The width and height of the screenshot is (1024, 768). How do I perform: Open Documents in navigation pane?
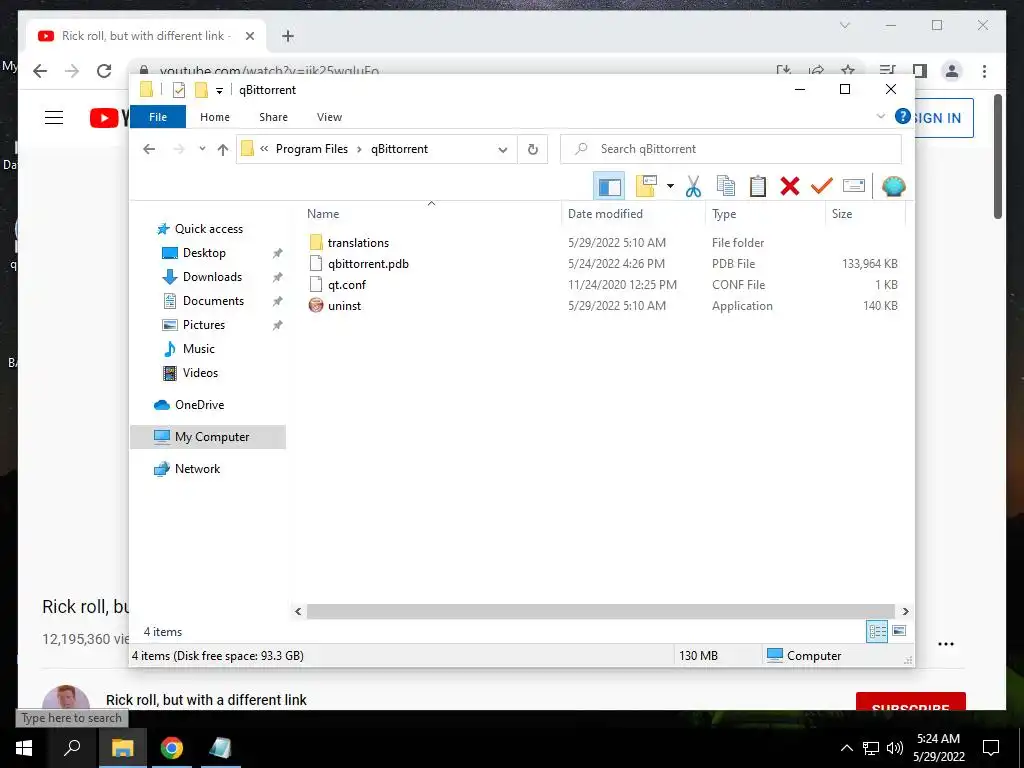tap(213, 301)
